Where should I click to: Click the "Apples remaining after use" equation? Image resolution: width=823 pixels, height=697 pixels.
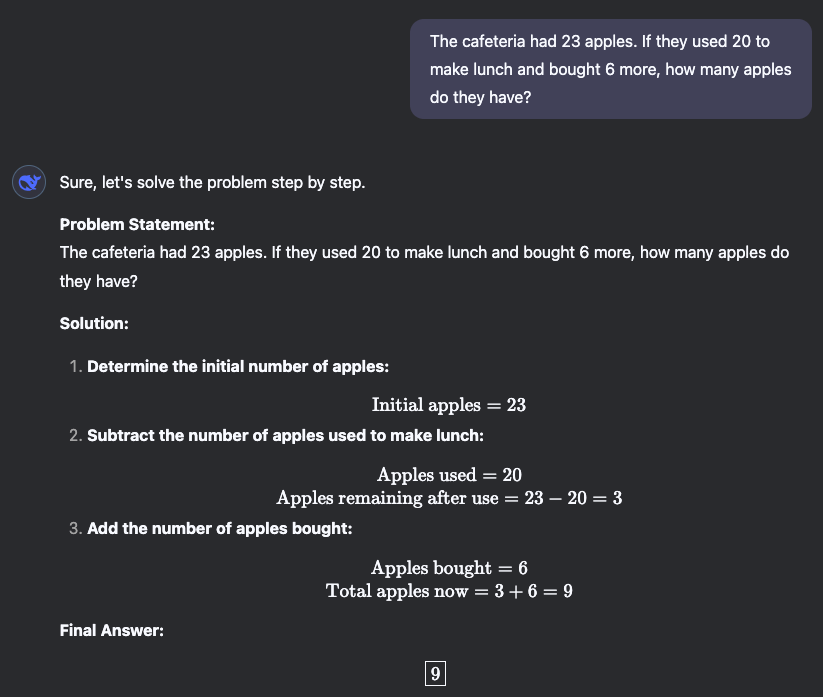click(449, 498)
